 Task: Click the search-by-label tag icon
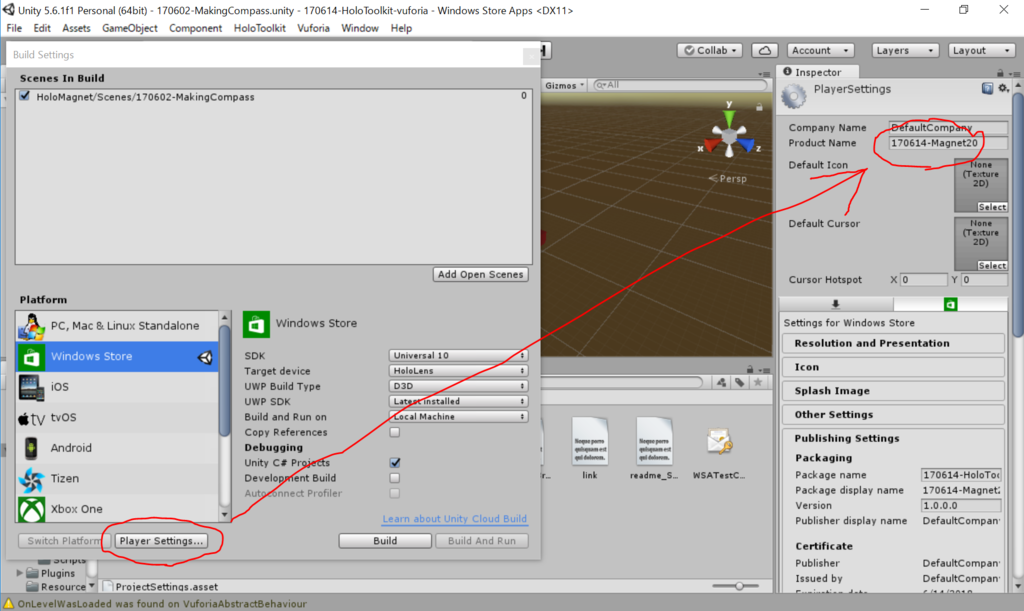pos(739,383)
